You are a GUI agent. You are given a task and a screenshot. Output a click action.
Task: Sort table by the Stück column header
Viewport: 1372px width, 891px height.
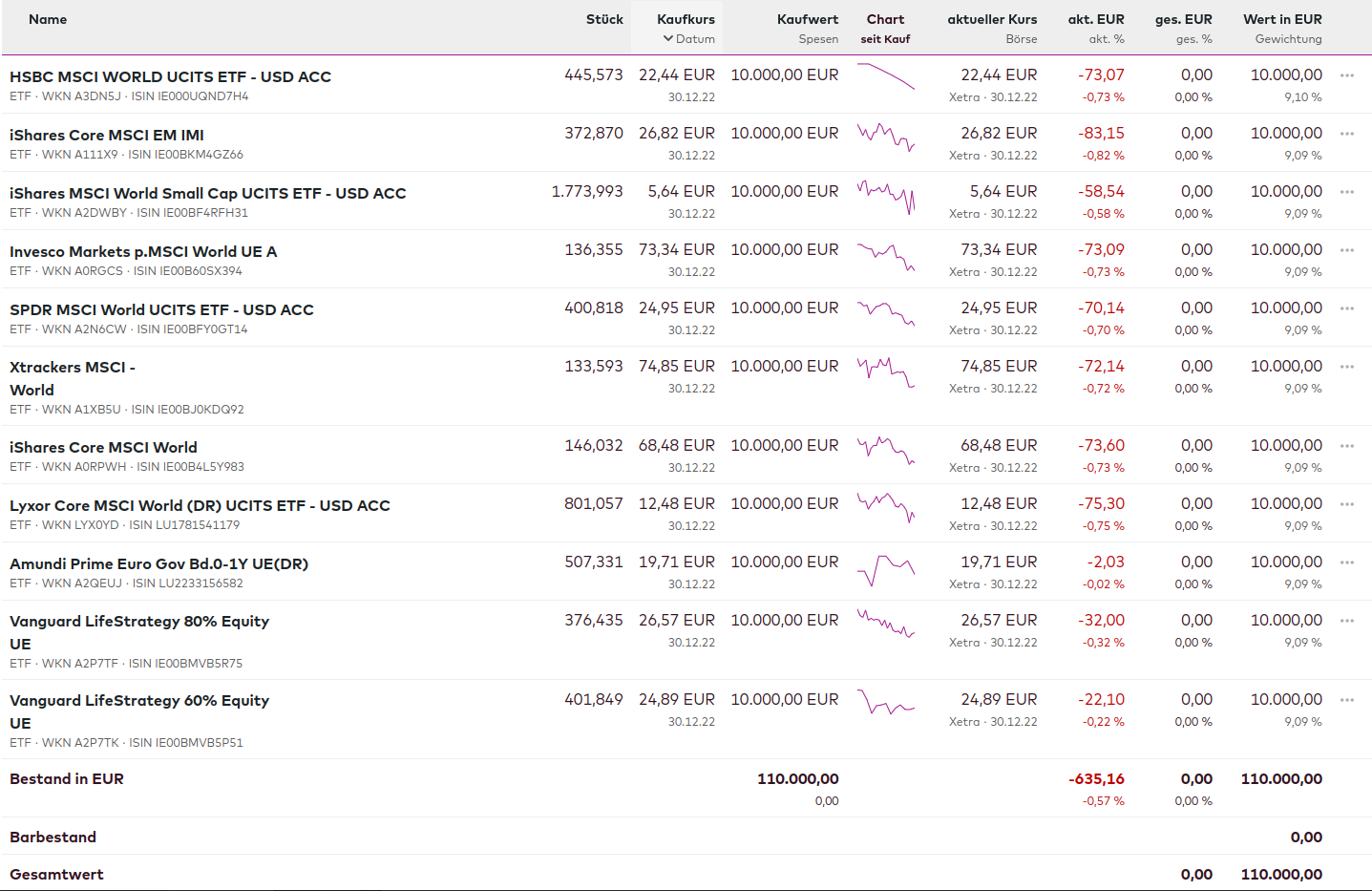click(x=604, y=19)
